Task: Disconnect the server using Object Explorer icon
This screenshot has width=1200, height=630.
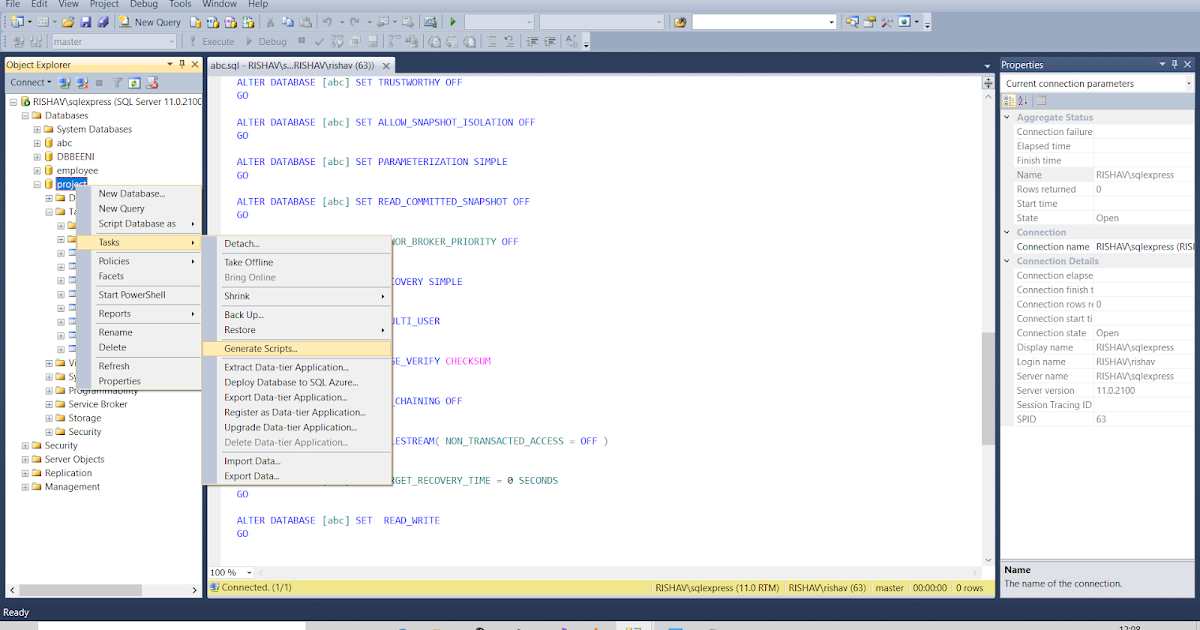Action: pos(82,83)
